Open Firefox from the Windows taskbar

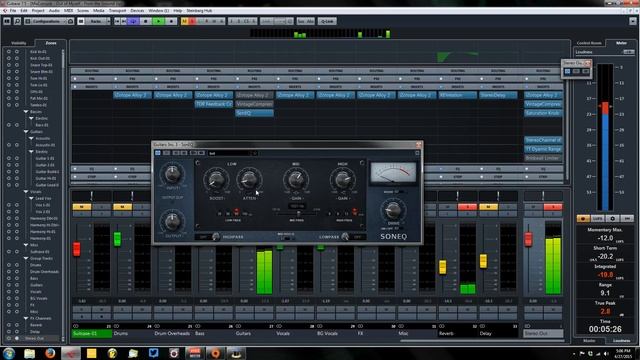coord(50,353)
